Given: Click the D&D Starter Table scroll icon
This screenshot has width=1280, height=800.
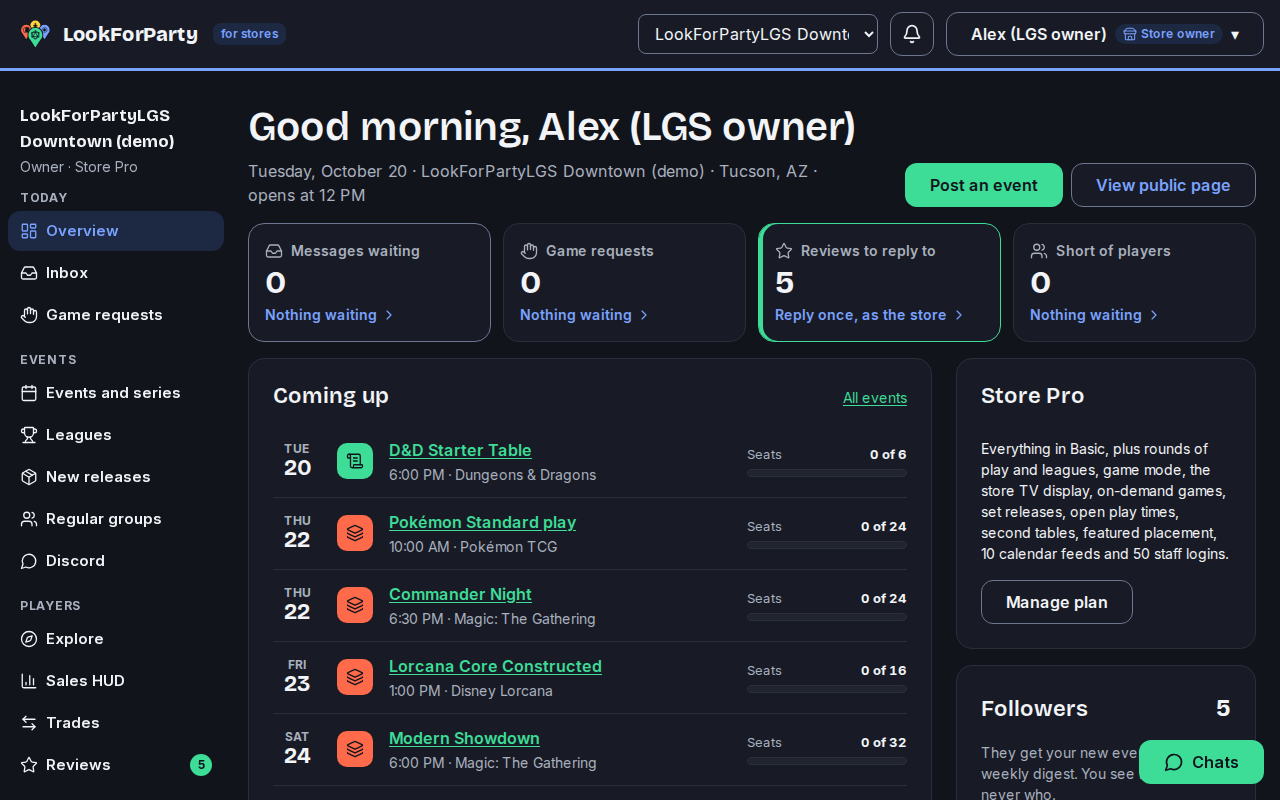Looking at the screenshot, I should click(355, 461).
